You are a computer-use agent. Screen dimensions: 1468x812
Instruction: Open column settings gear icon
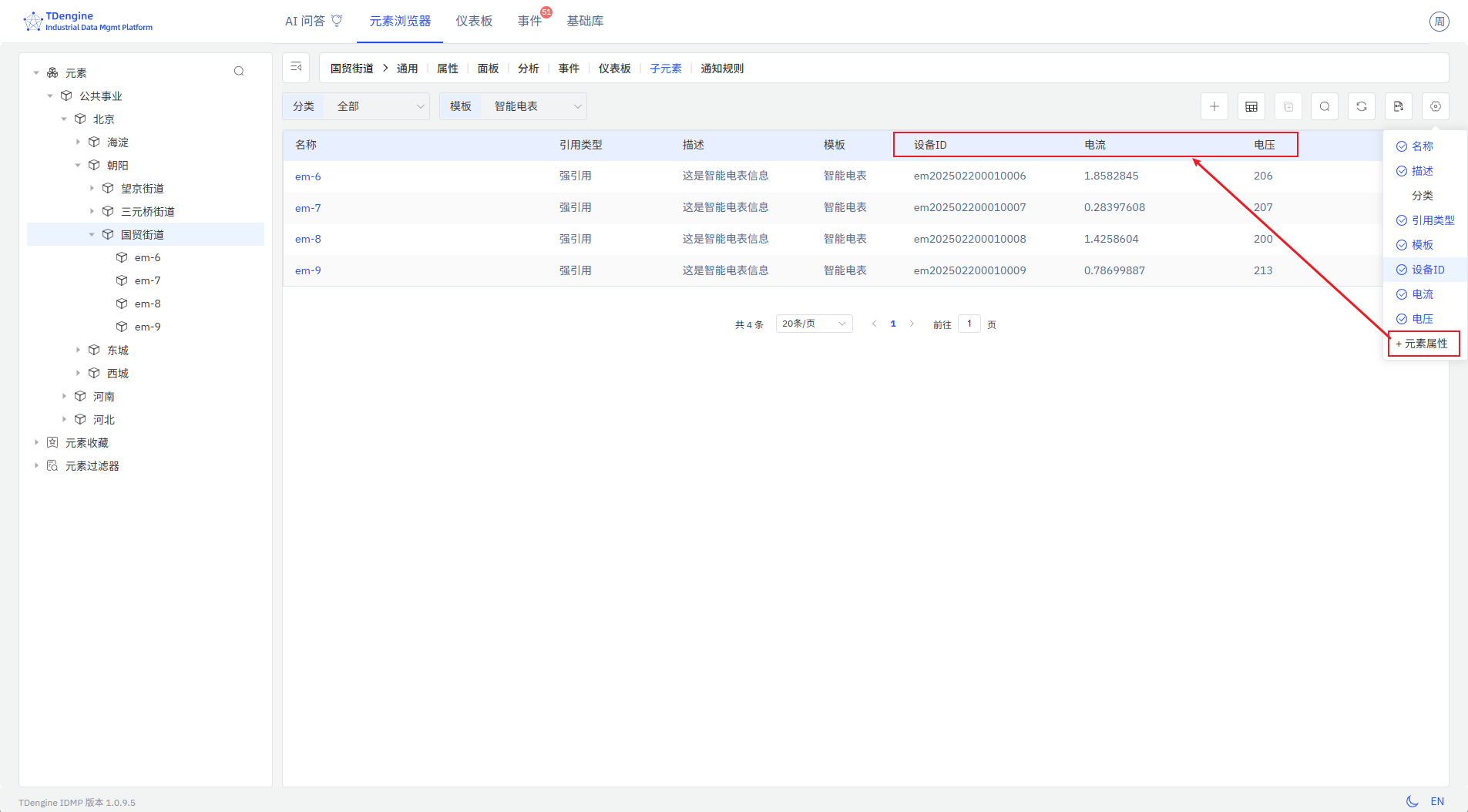(1436, 106)
